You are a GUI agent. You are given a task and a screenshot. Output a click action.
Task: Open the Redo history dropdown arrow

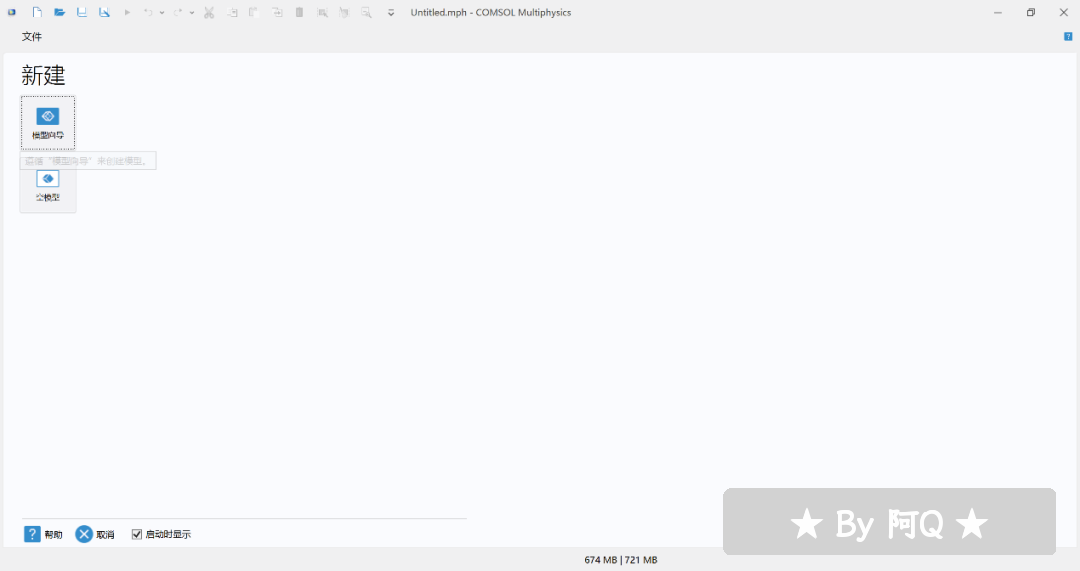(191, 12)
